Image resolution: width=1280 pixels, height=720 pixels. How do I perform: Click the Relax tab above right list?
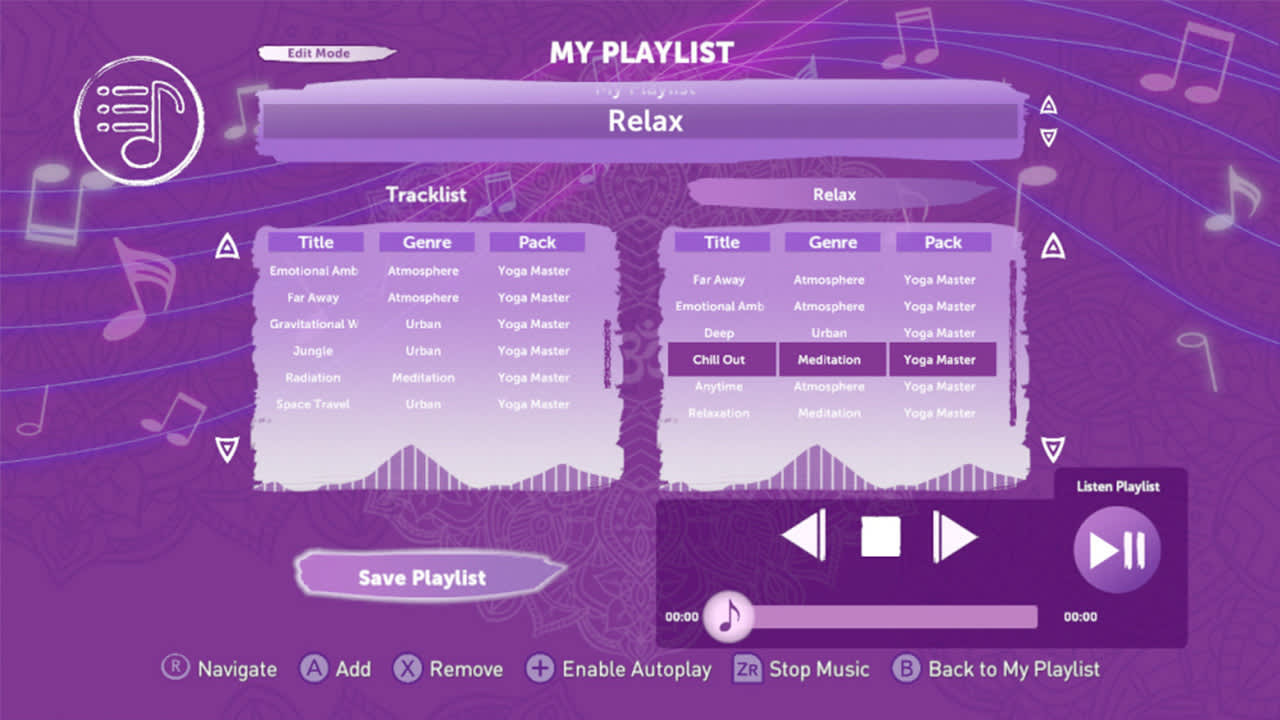point(834,195)
